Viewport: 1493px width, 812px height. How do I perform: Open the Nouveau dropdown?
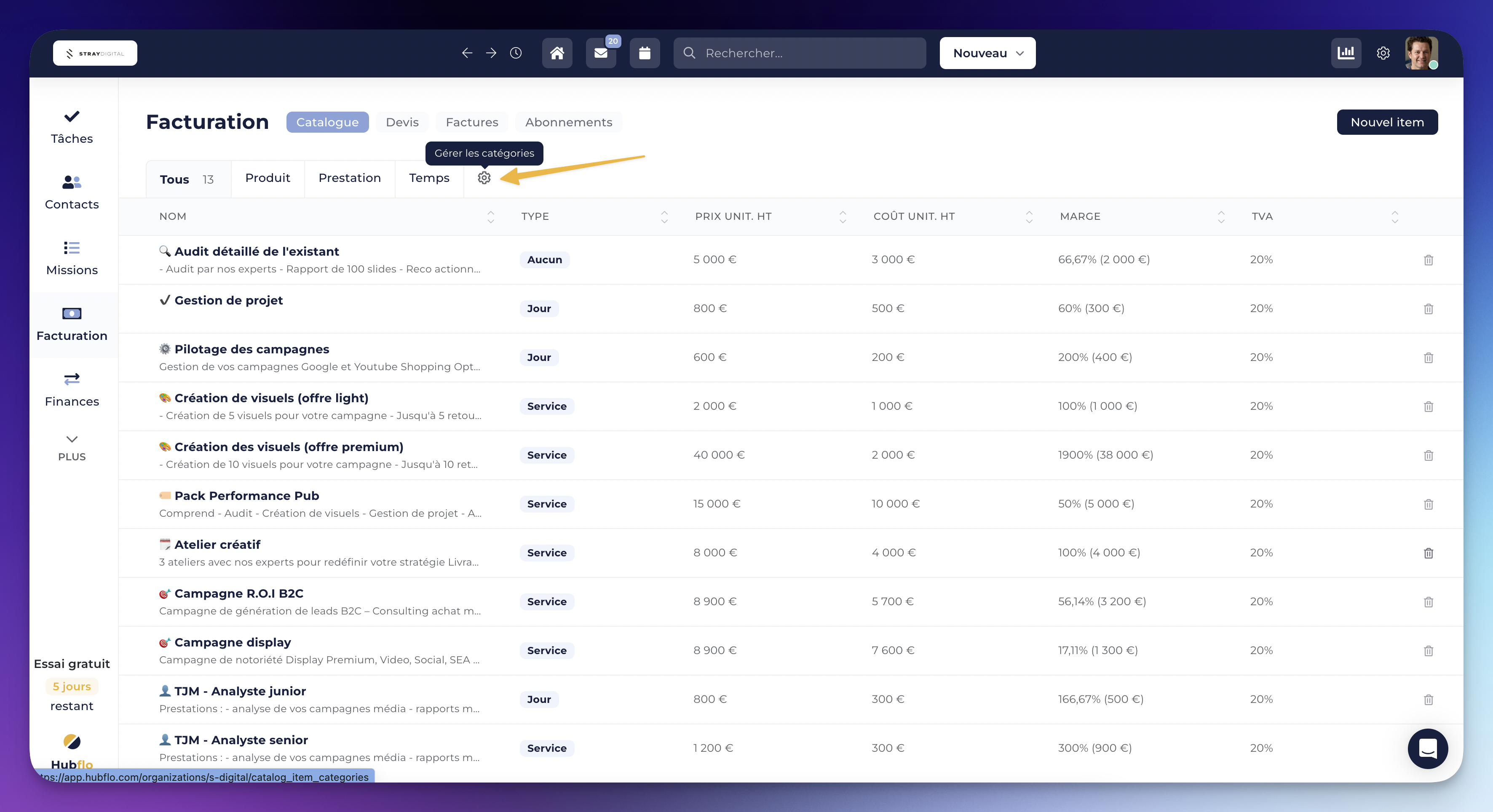click(x=987, y=53)
